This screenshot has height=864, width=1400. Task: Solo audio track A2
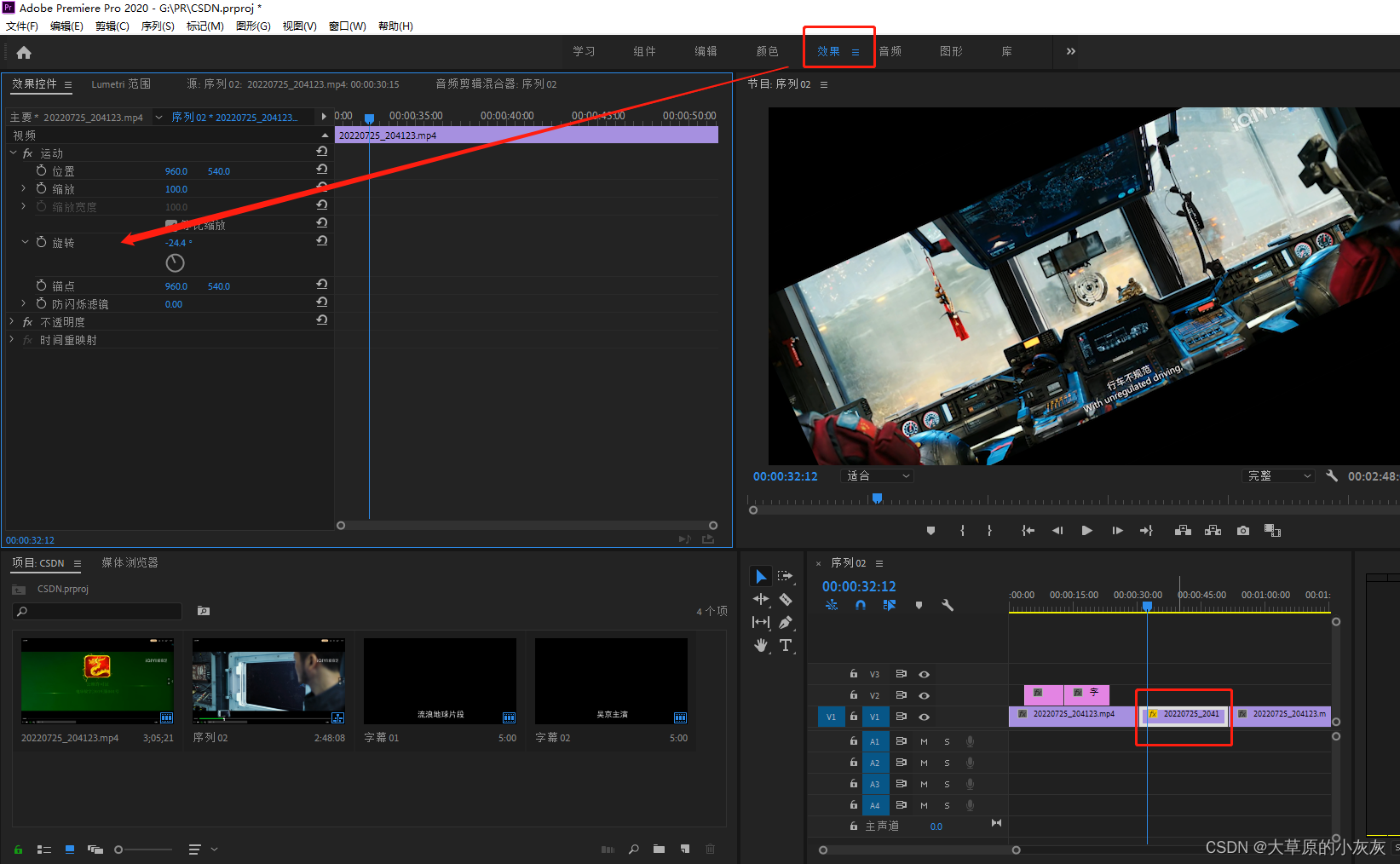tap(947, 763)
